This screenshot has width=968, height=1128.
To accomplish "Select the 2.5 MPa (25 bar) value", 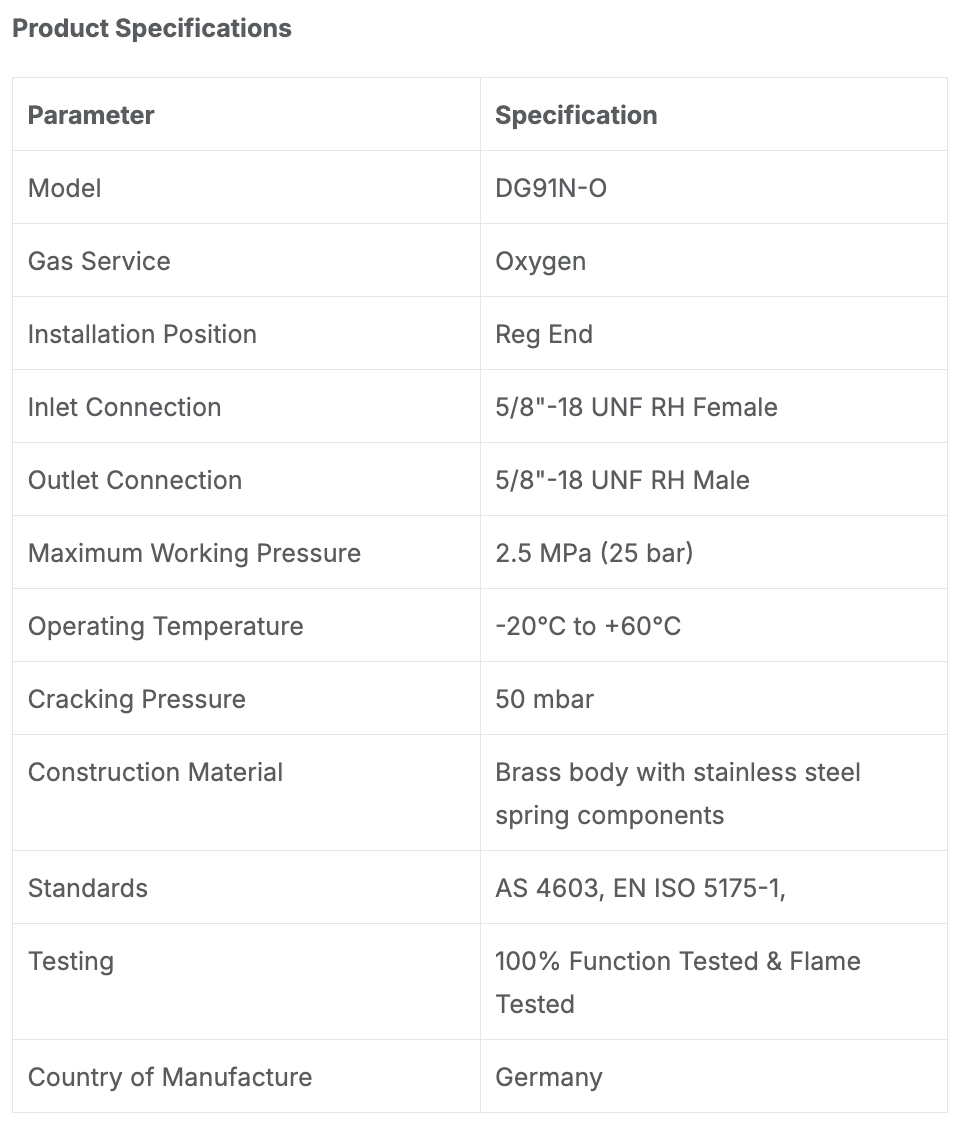I will [x=594, y=553].
